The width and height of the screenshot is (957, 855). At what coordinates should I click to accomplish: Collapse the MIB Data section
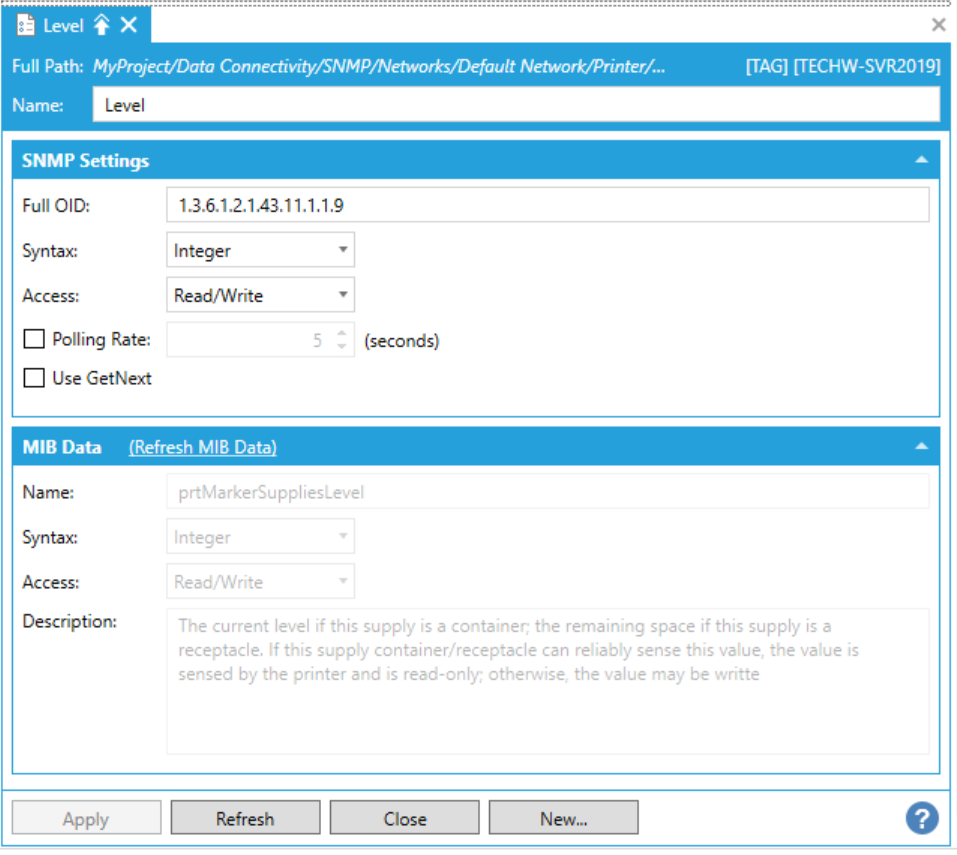click(x=921, y=447)
